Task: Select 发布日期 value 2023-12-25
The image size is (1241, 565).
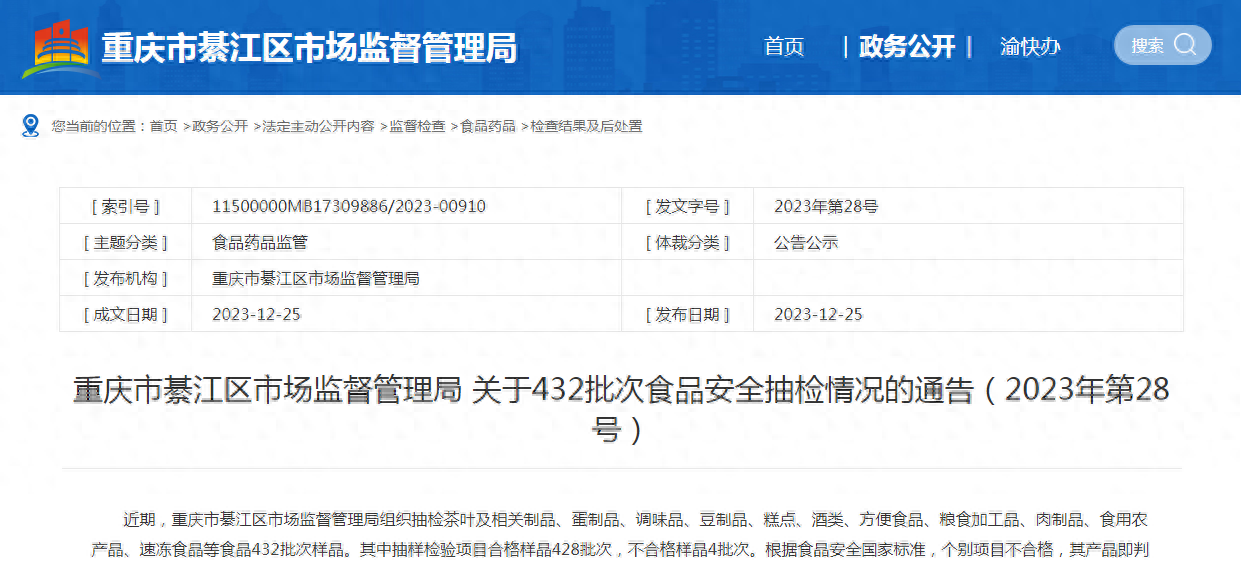Action: 818,314
